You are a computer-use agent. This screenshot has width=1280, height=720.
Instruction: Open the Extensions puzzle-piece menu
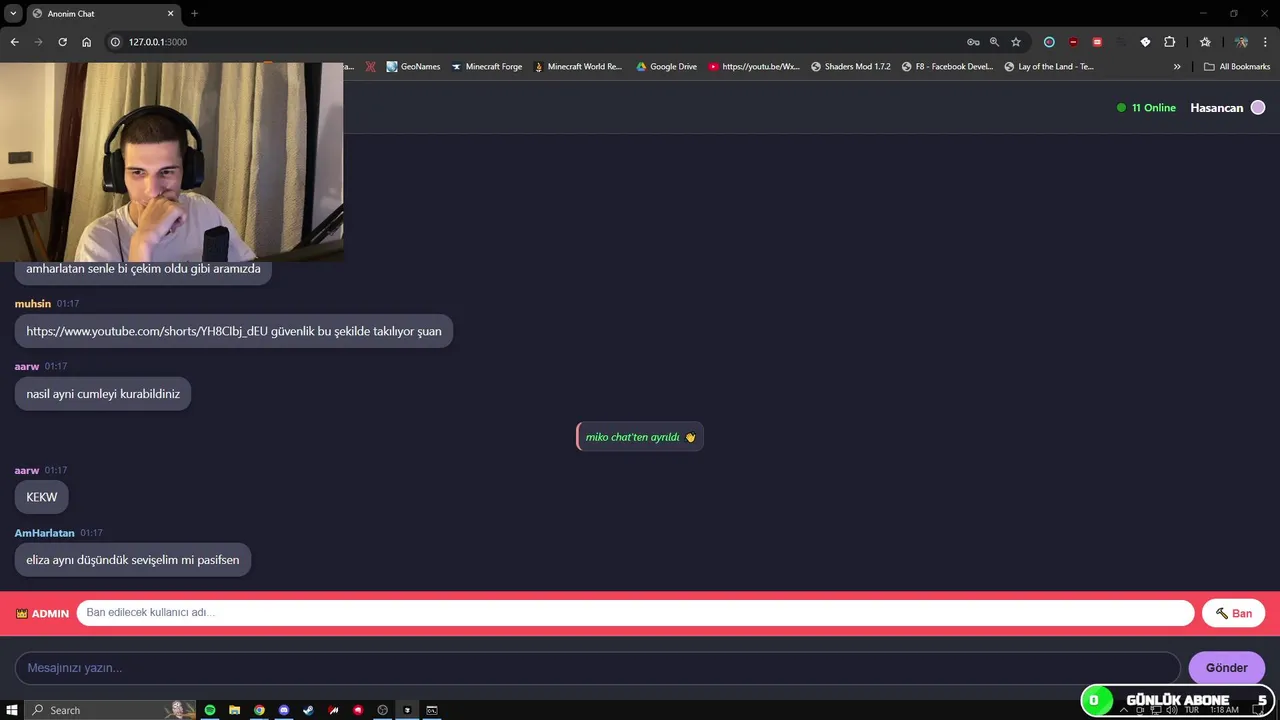[x=1169, y=42]
